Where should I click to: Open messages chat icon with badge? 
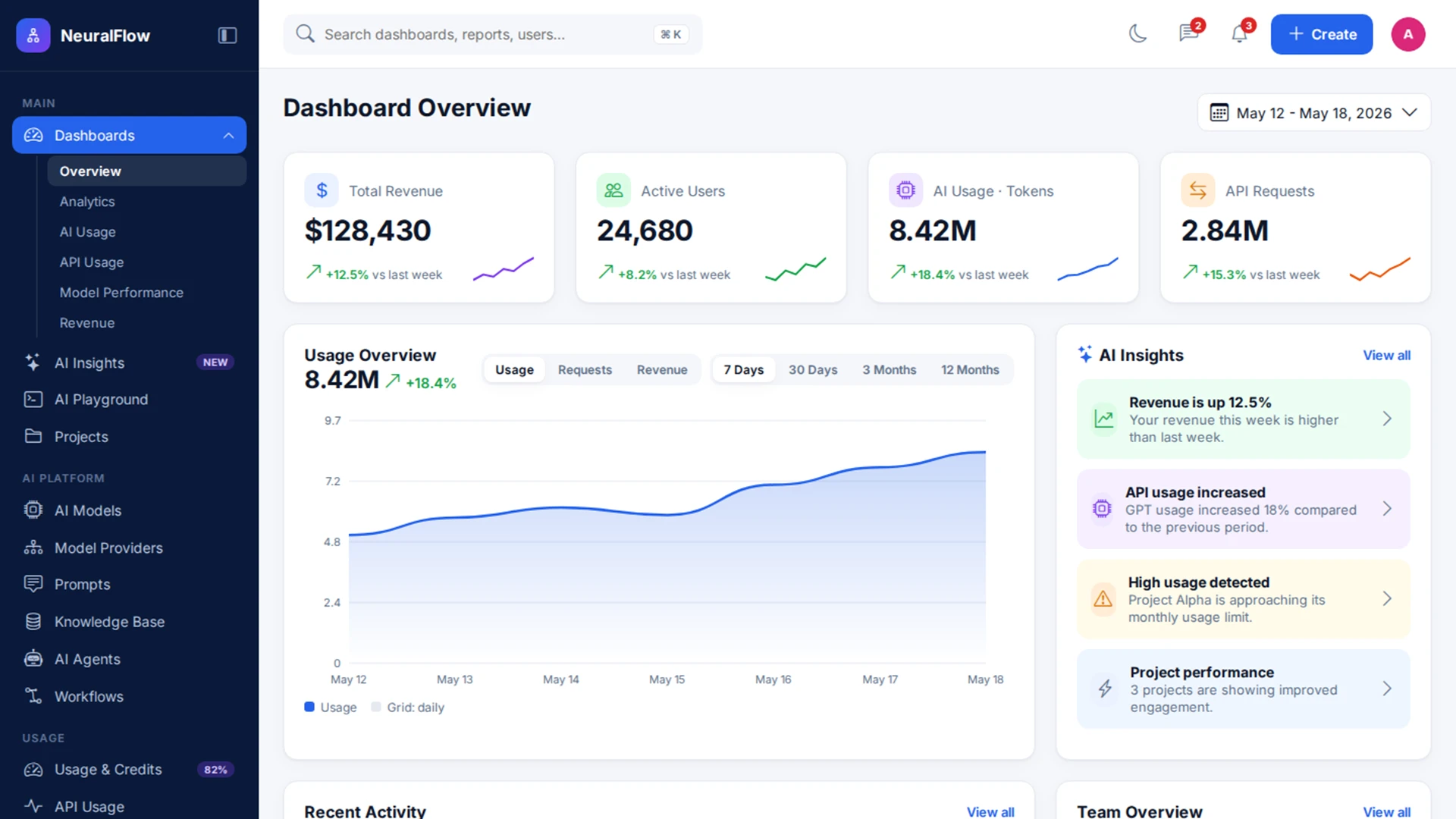(1188, 33)
